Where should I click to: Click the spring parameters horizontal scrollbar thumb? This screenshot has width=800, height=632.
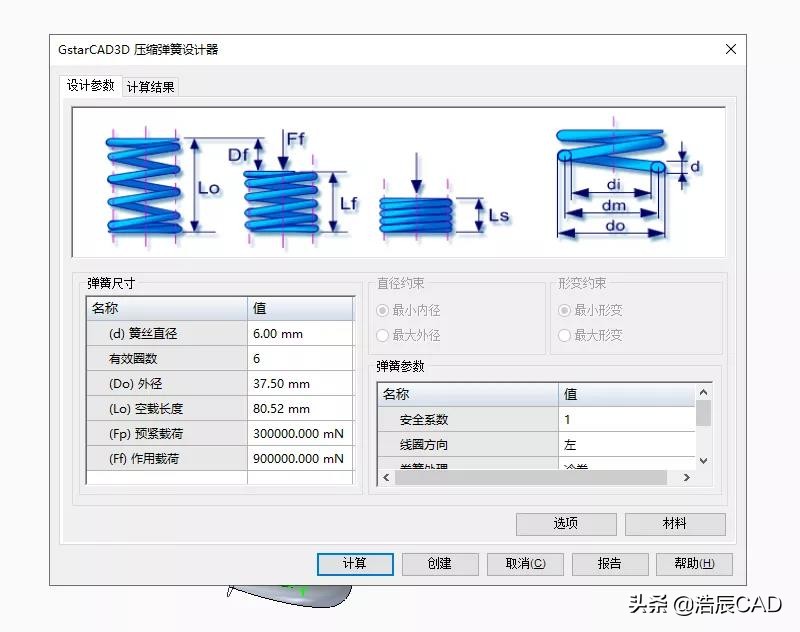pyautogui.click(x=531, y=477)
